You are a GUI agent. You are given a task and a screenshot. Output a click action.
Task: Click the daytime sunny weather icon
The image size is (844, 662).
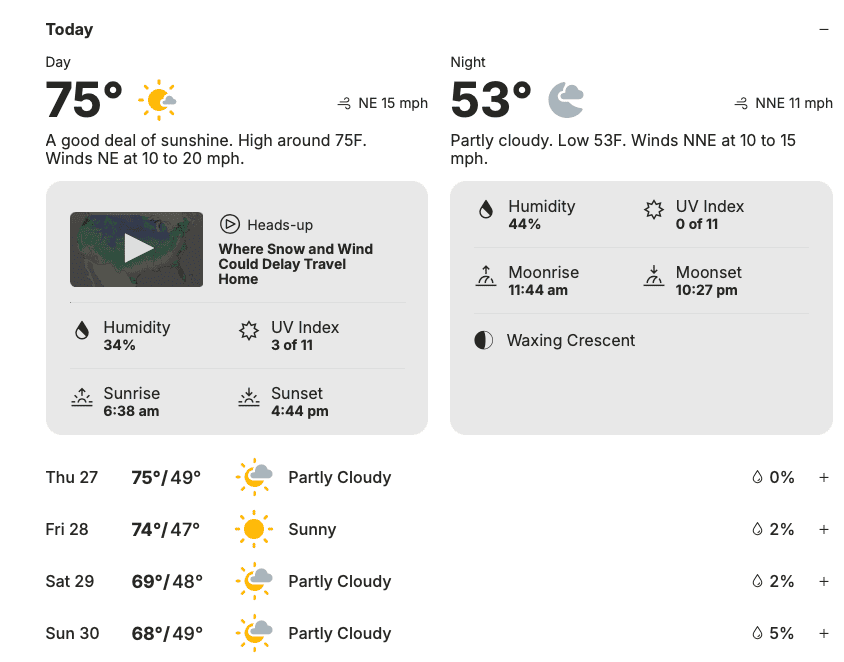tap(158, 100)
